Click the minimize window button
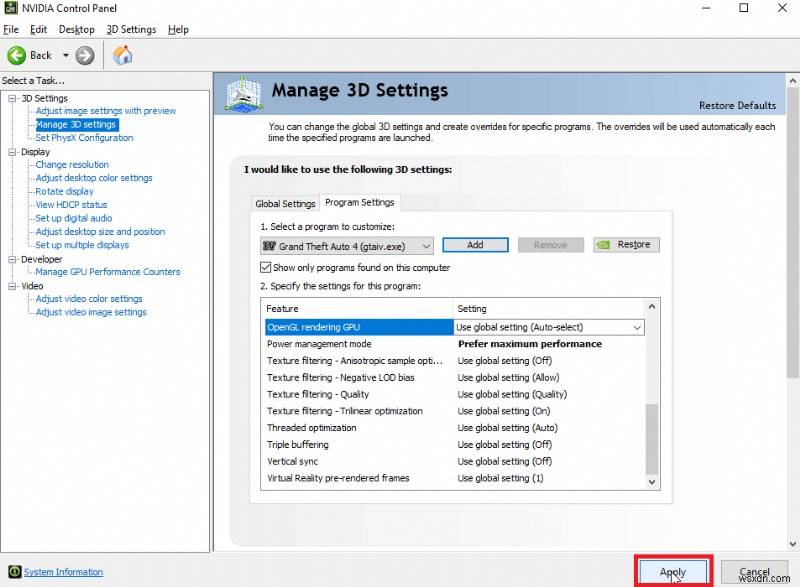The image size is (800, 587). point(706,8)
